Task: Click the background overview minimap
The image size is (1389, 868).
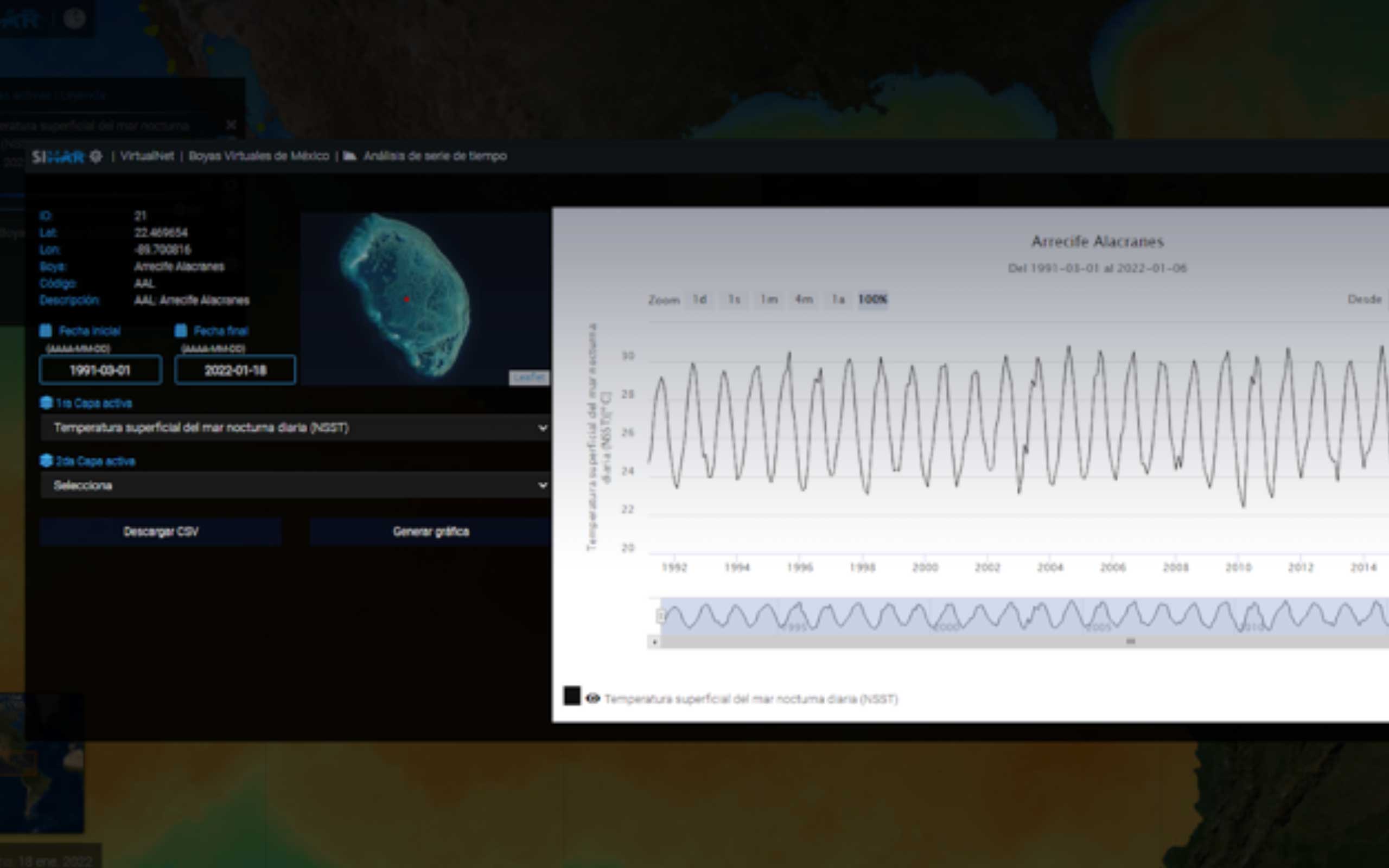Action: pos(42,763)
